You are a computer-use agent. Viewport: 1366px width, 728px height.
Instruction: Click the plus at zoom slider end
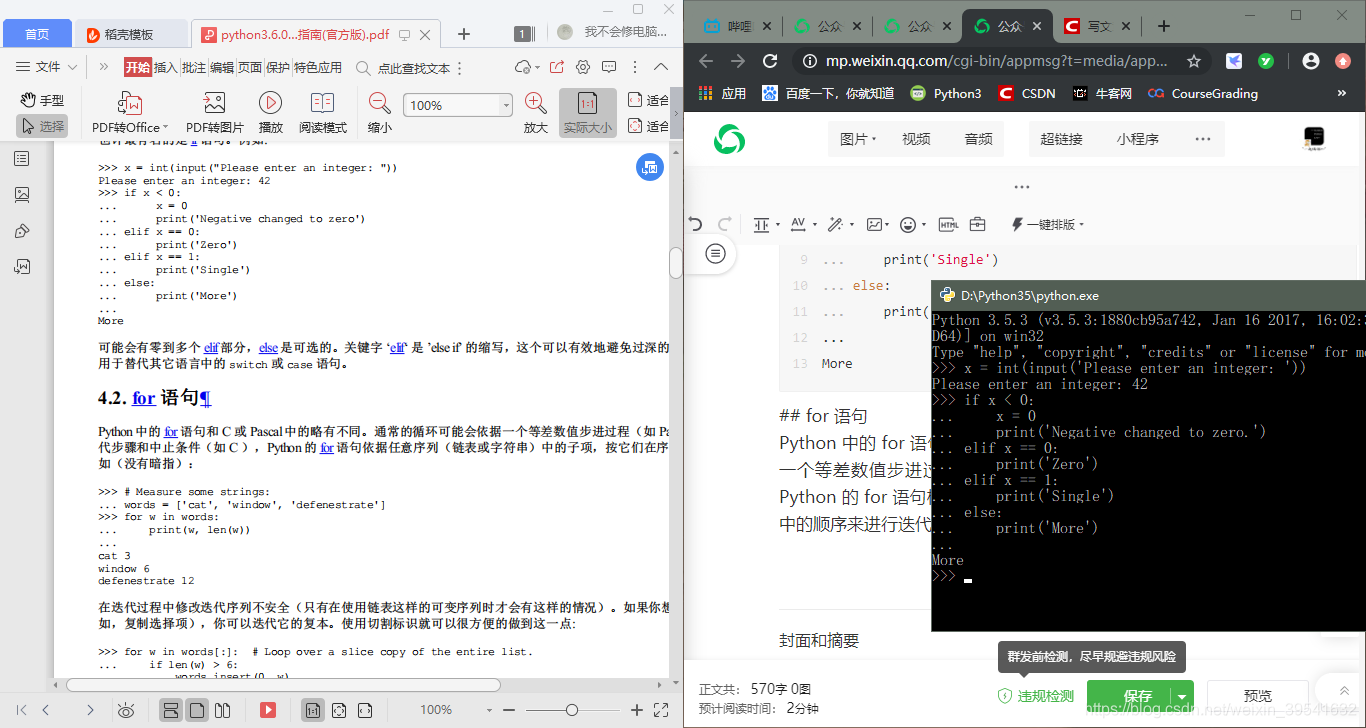click(637, 710)
